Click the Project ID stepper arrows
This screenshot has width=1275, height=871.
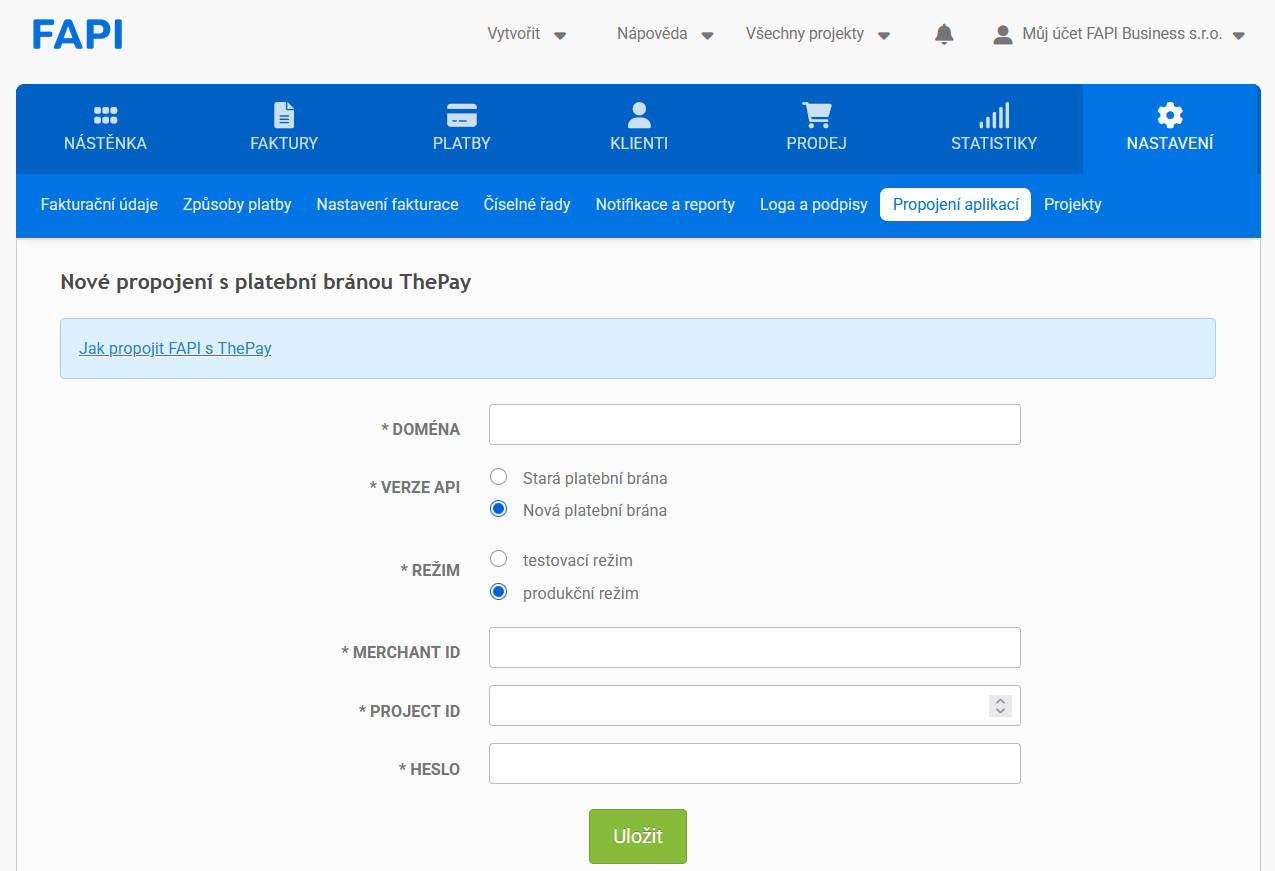pos(1000,706)
